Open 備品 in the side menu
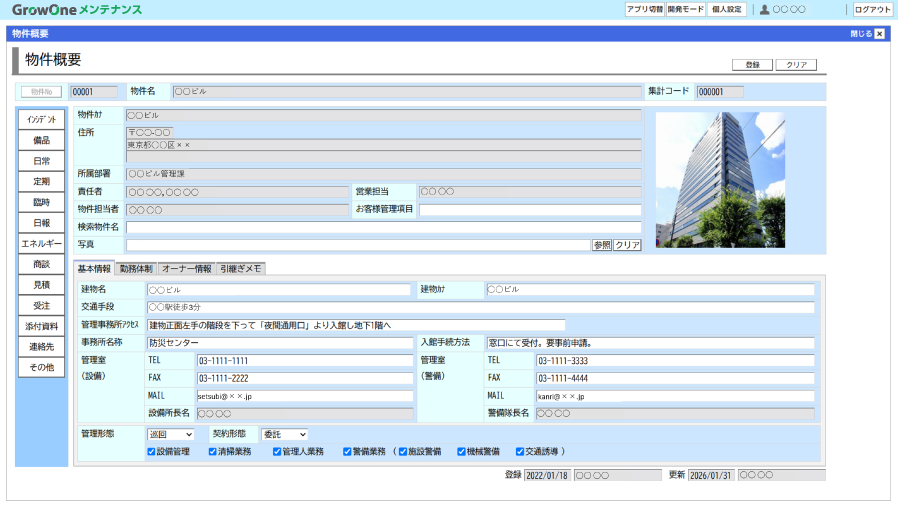 pyautogui.click(x=41, y=140)
